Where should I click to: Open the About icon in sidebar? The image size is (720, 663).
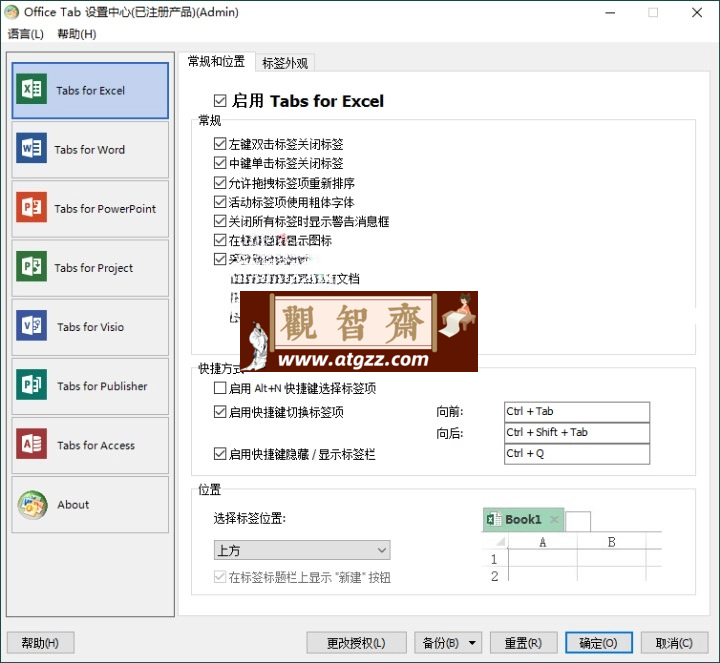[32, 505]
